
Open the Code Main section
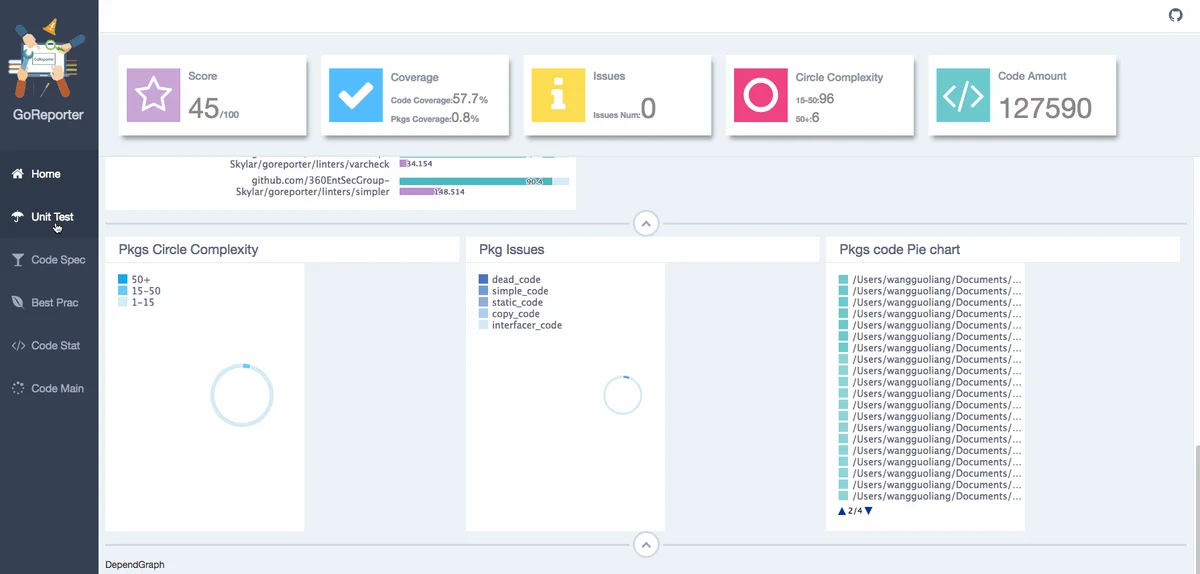pyautogui.click(x=49, y=389)
